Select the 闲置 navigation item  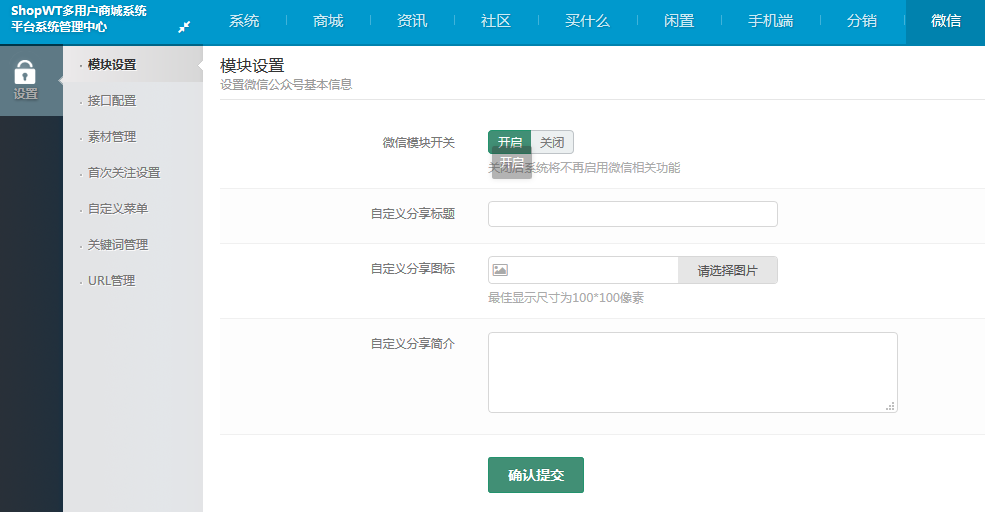click(679, 21)
